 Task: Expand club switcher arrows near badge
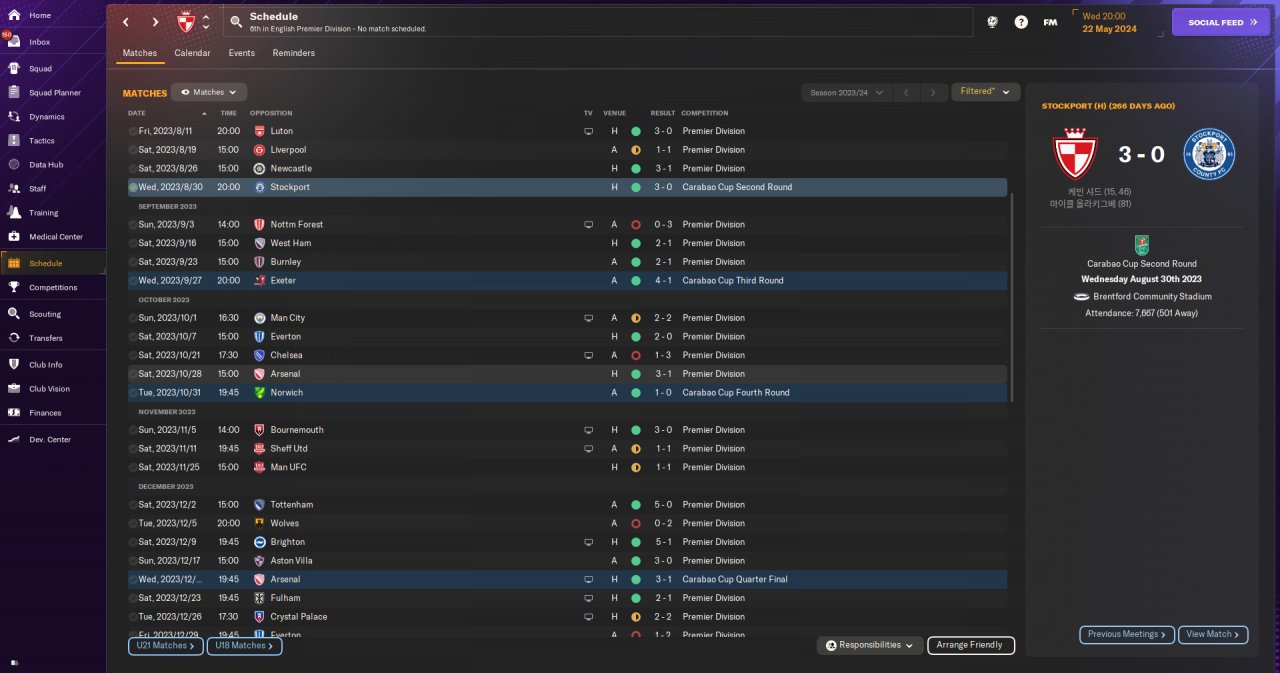(x=206, y=22)
